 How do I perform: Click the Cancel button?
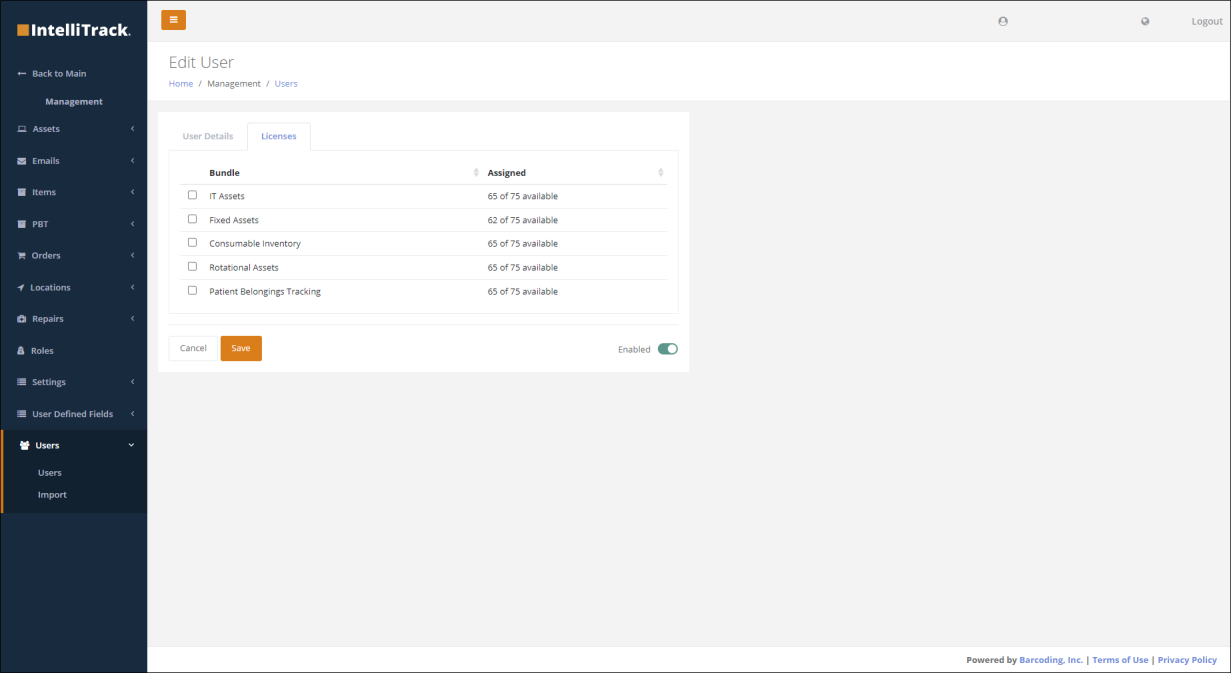point(193,348)
